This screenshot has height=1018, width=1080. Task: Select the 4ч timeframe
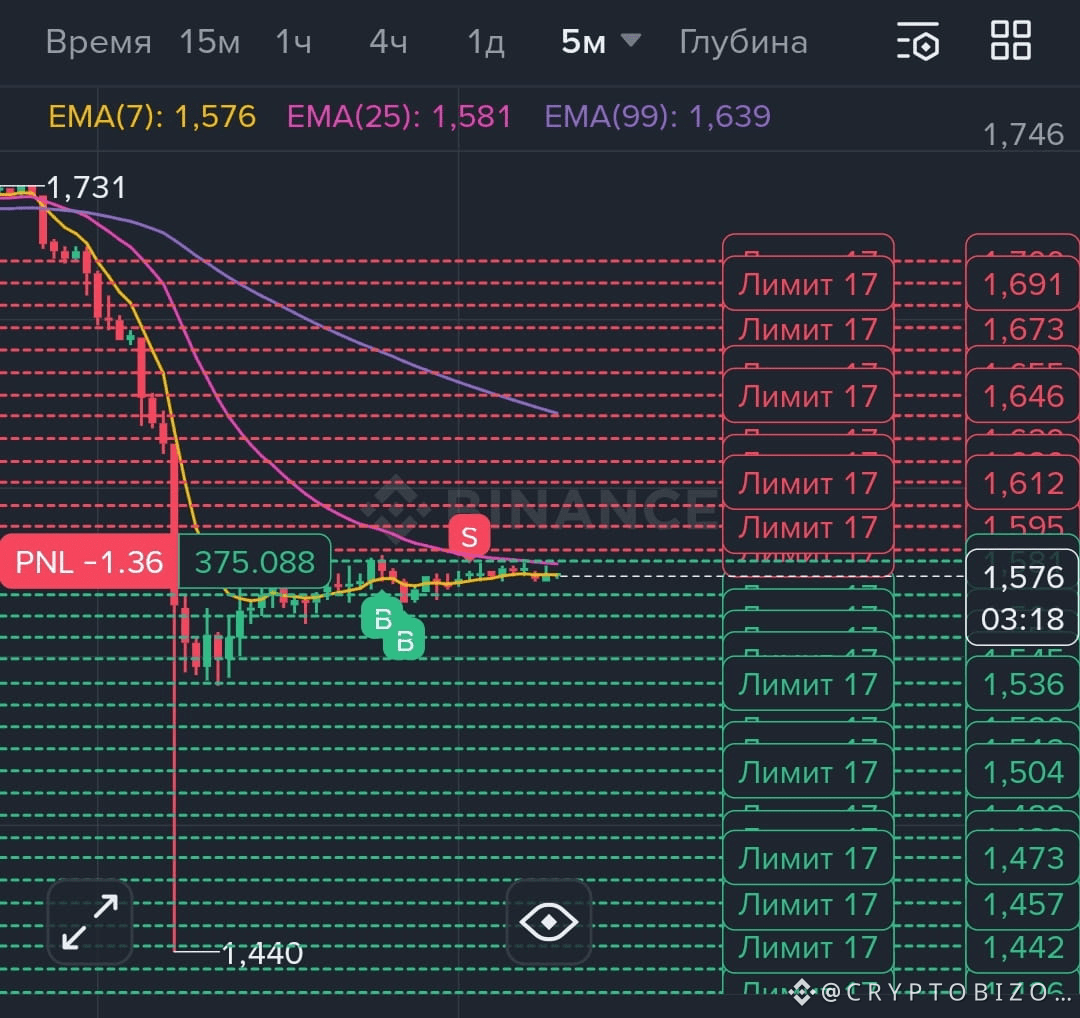(x=388, y=42)
